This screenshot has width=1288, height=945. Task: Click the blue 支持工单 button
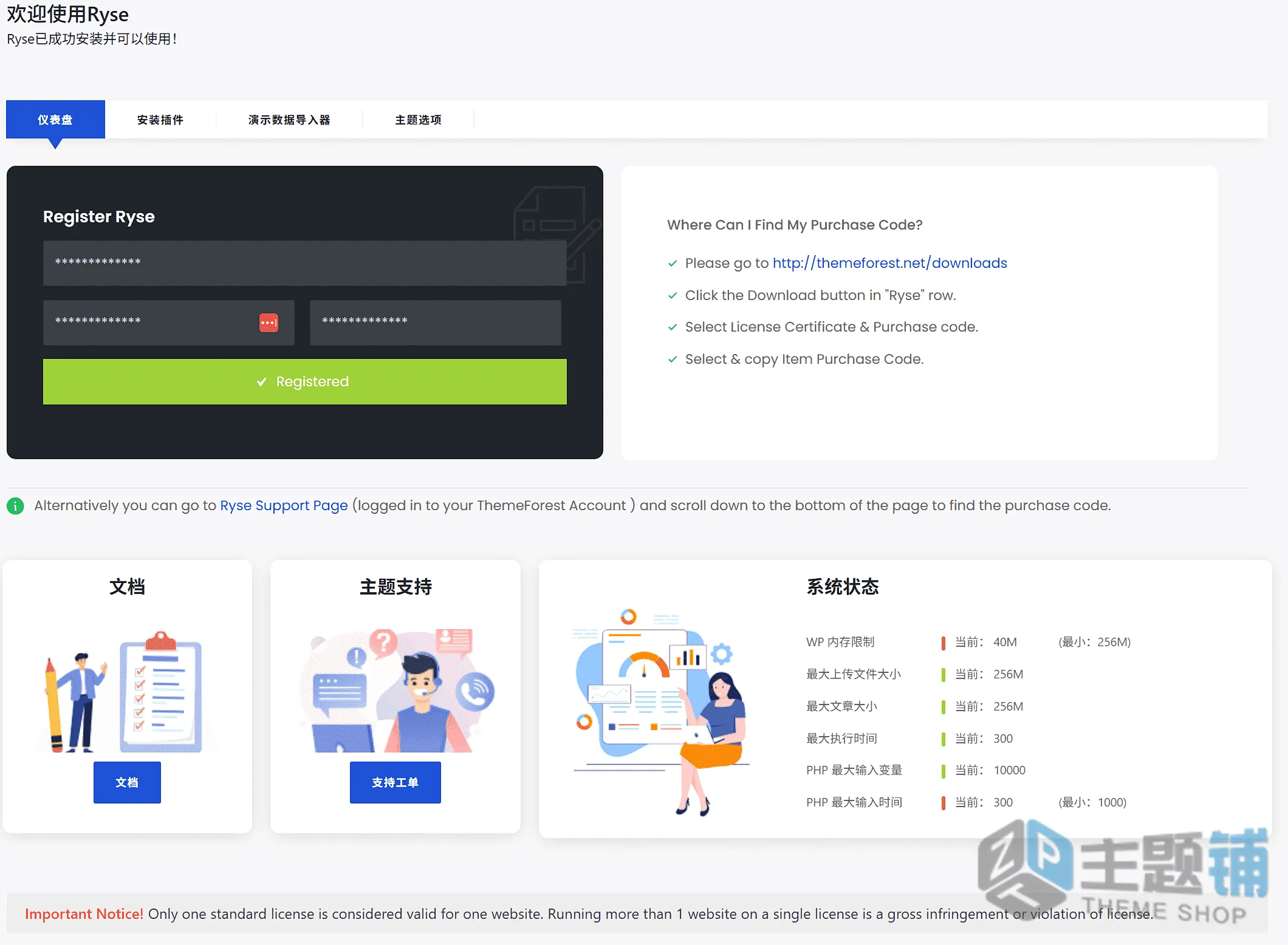pos(396,782)
